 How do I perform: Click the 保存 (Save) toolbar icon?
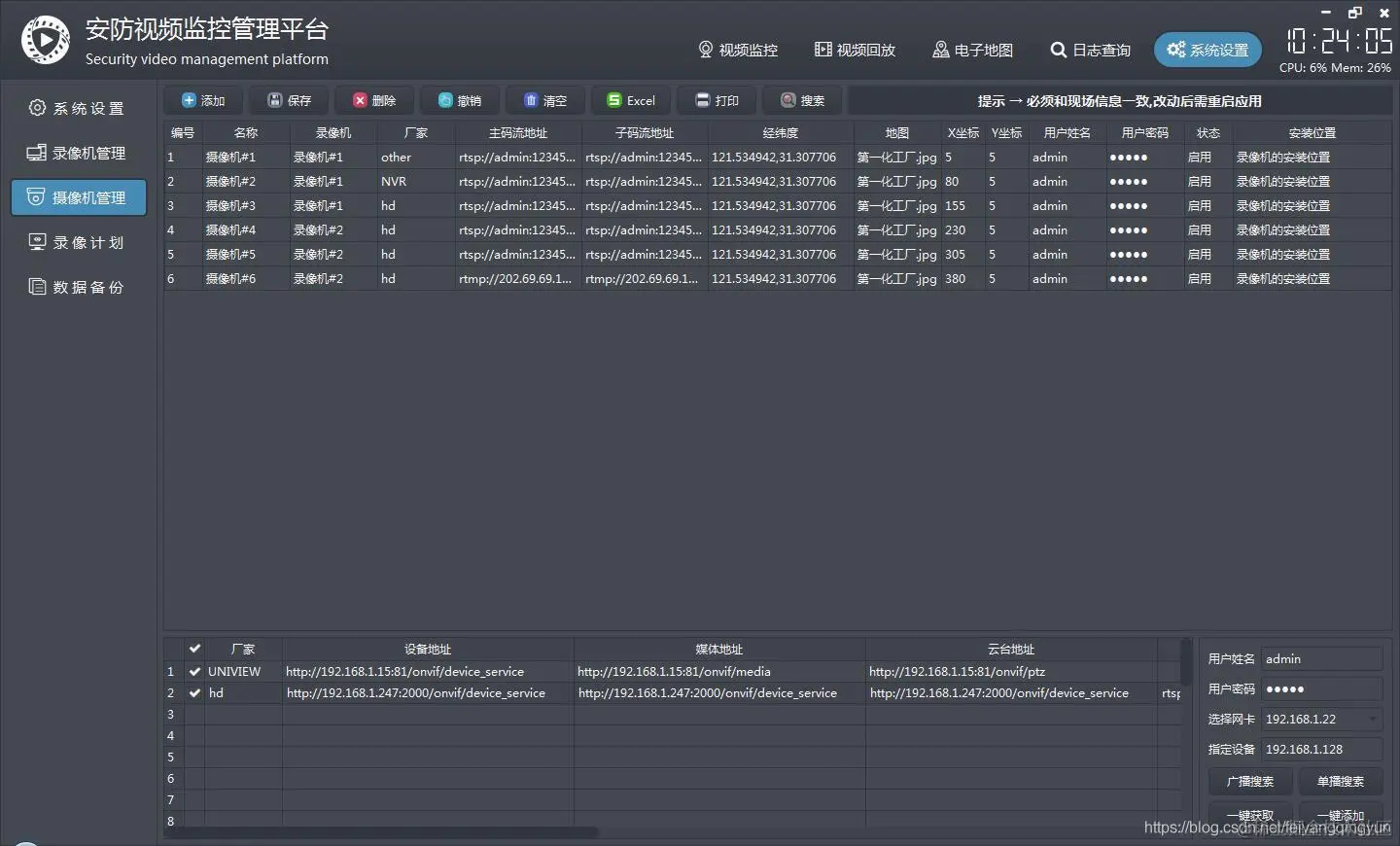tap(289, 99)
